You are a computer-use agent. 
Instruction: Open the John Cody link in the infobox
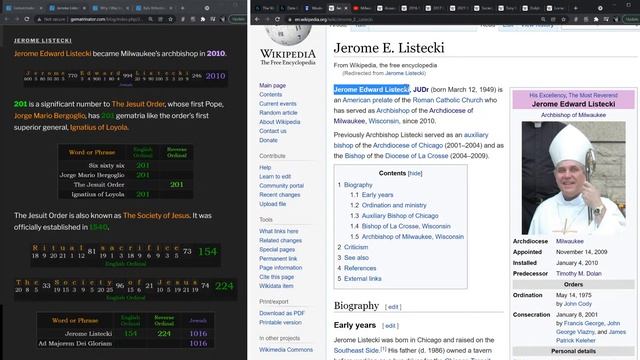[x=578, y=304]
